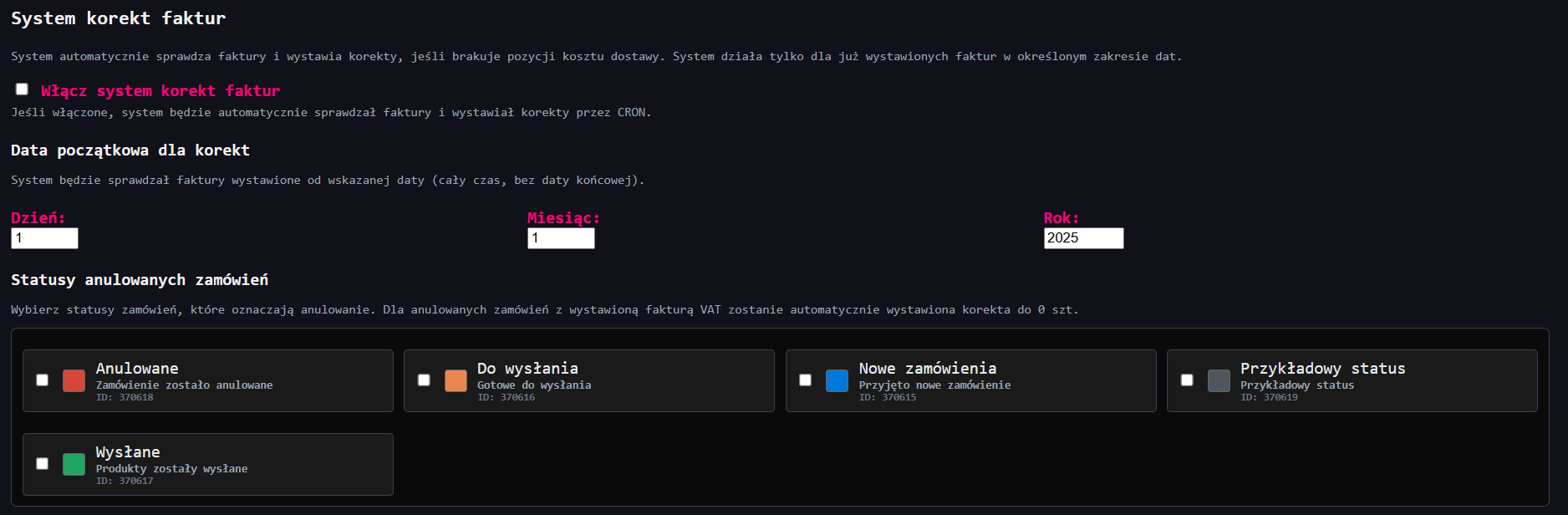This screenshot has height=515, width=1568.
Task: Click the green Wysłane color swatch
Action: (74, 465)
